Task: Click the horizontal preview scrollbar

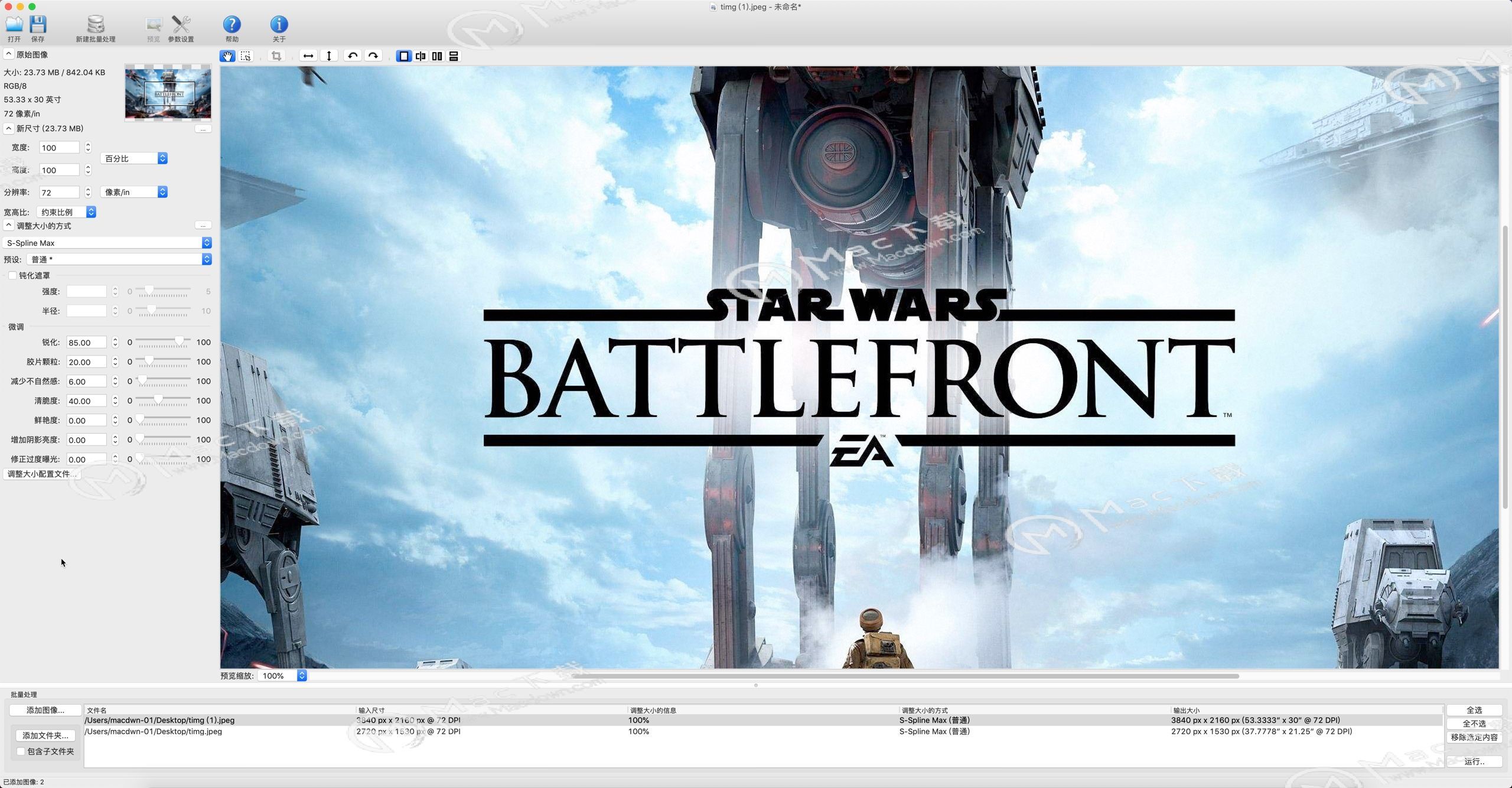Action: (x=904, y=676)
